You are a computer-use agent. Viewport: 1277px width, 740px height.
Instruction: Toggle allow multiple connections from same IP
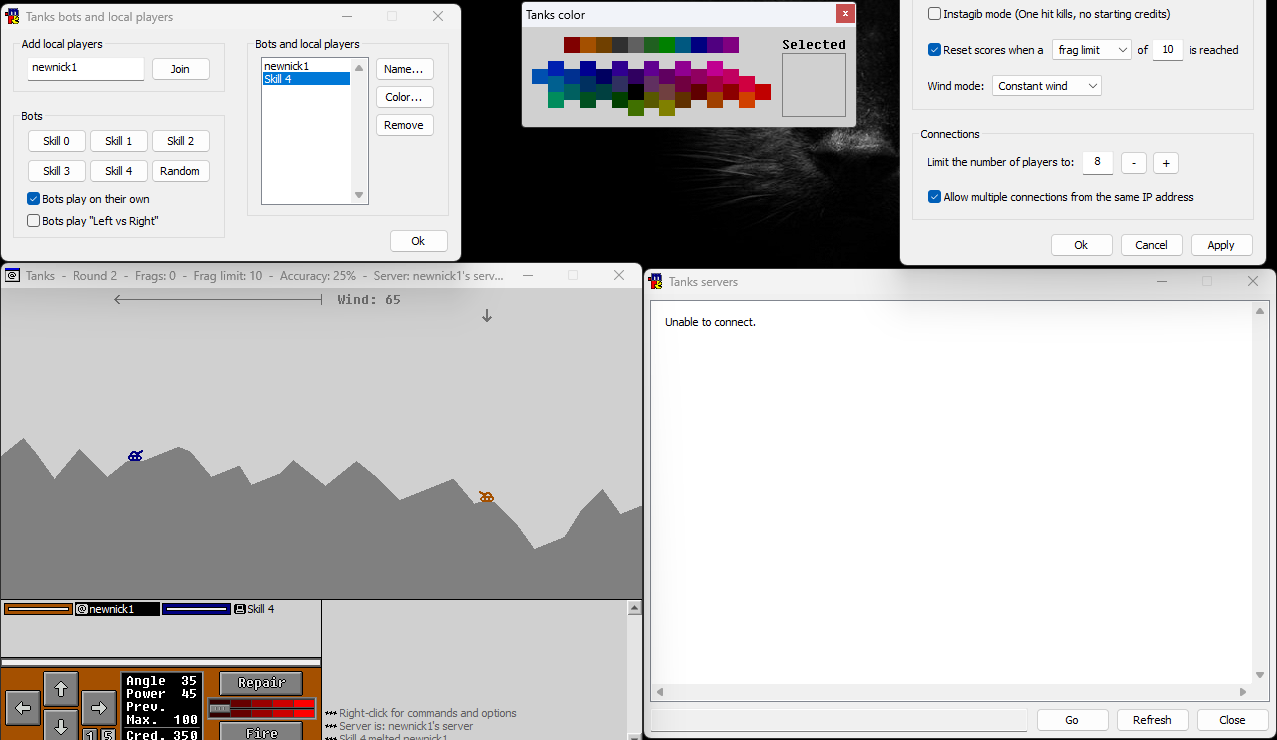(x=934, y=197)
